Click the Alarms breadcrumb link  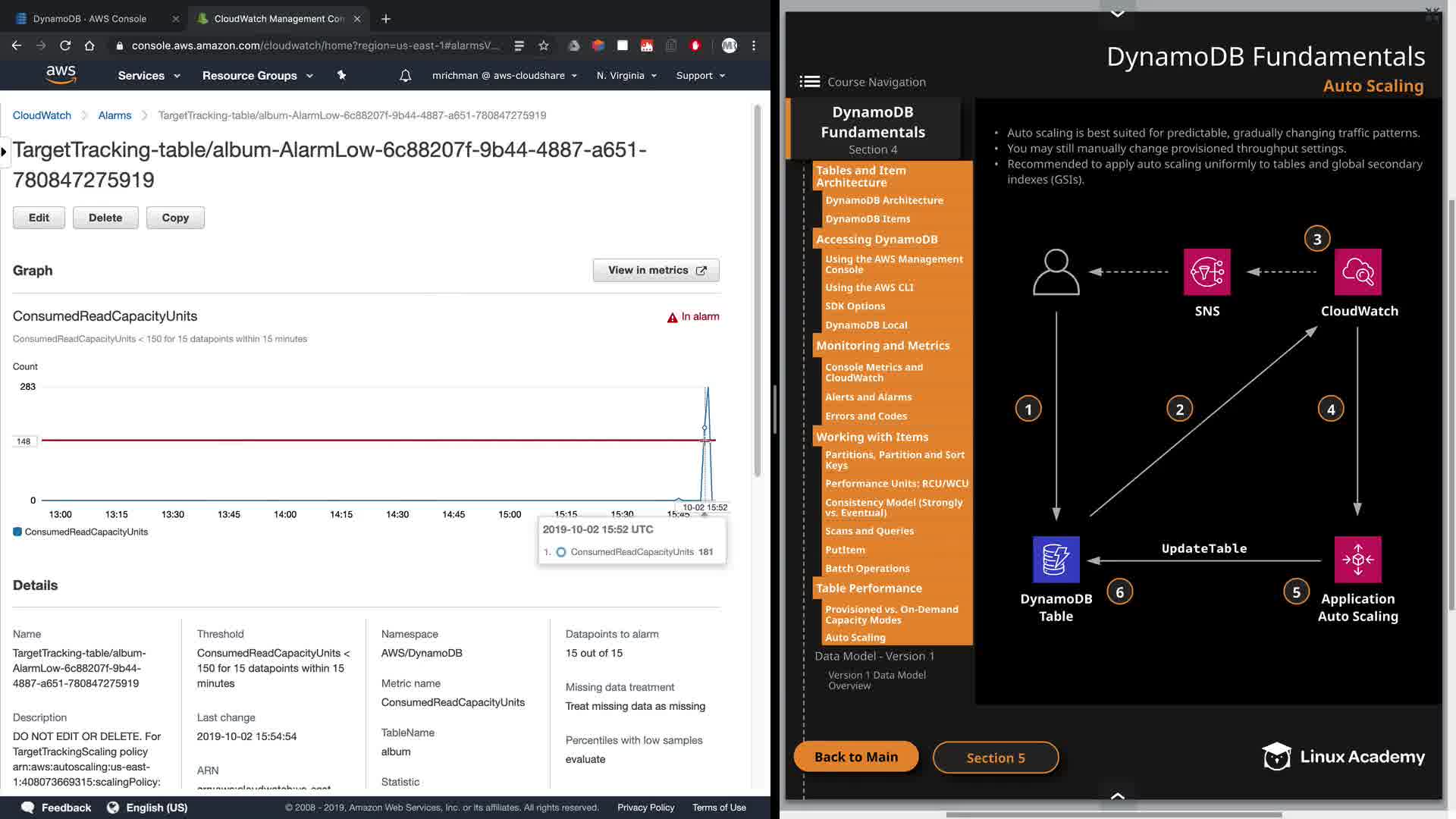click(x=115, y=115)
